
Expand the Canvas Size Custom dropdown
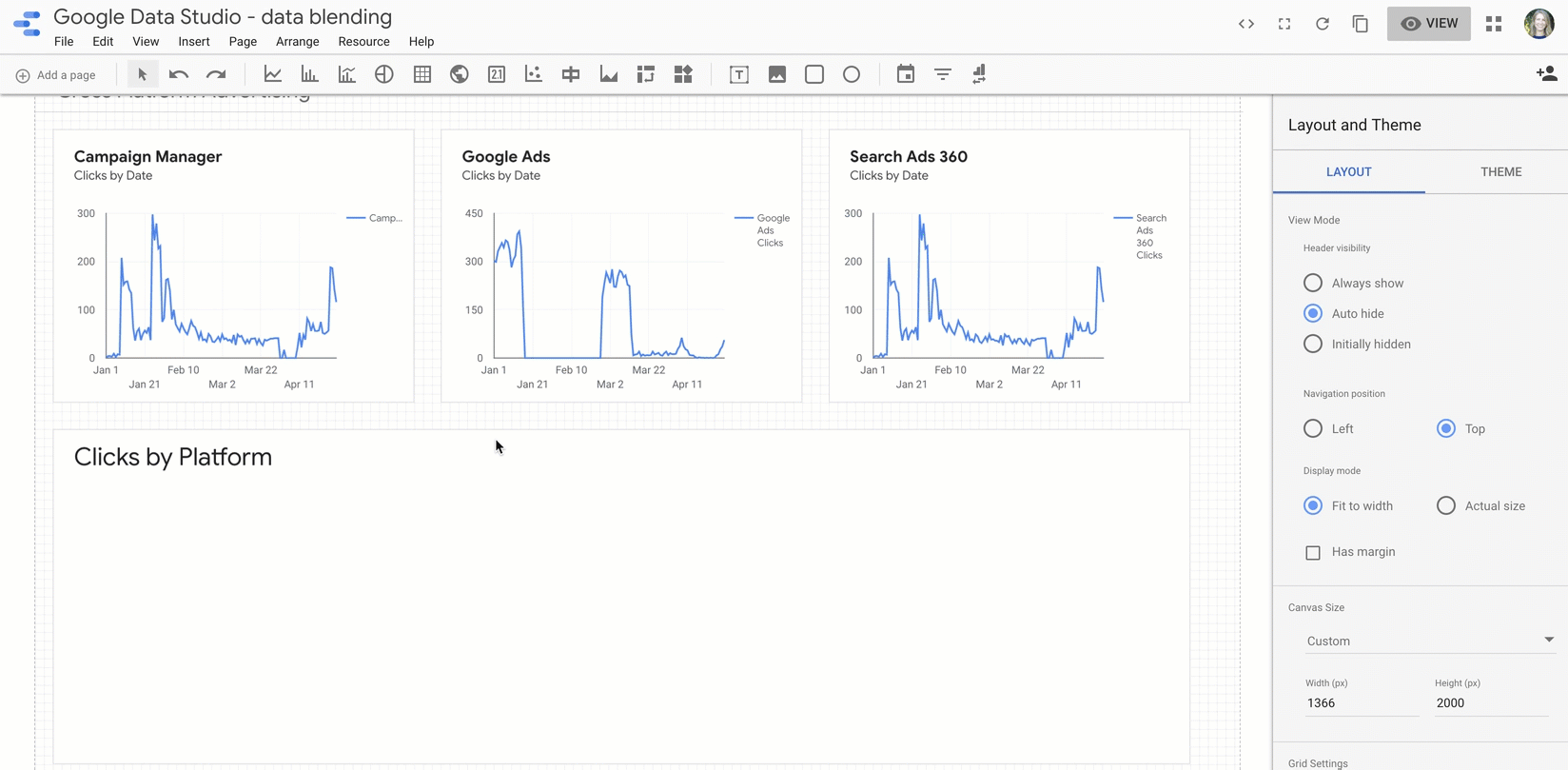coord(1429,641)
